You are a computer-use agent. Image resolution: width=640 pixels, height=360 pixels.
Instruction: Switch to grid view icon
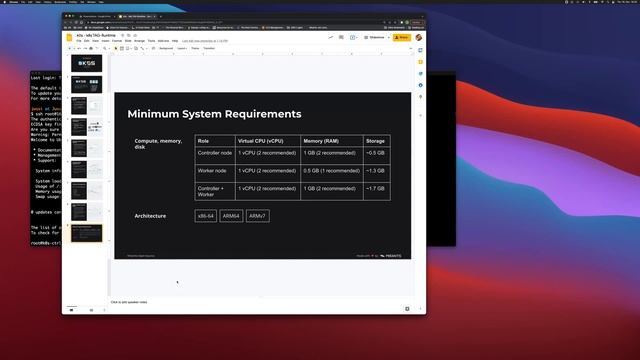point(91,310)
